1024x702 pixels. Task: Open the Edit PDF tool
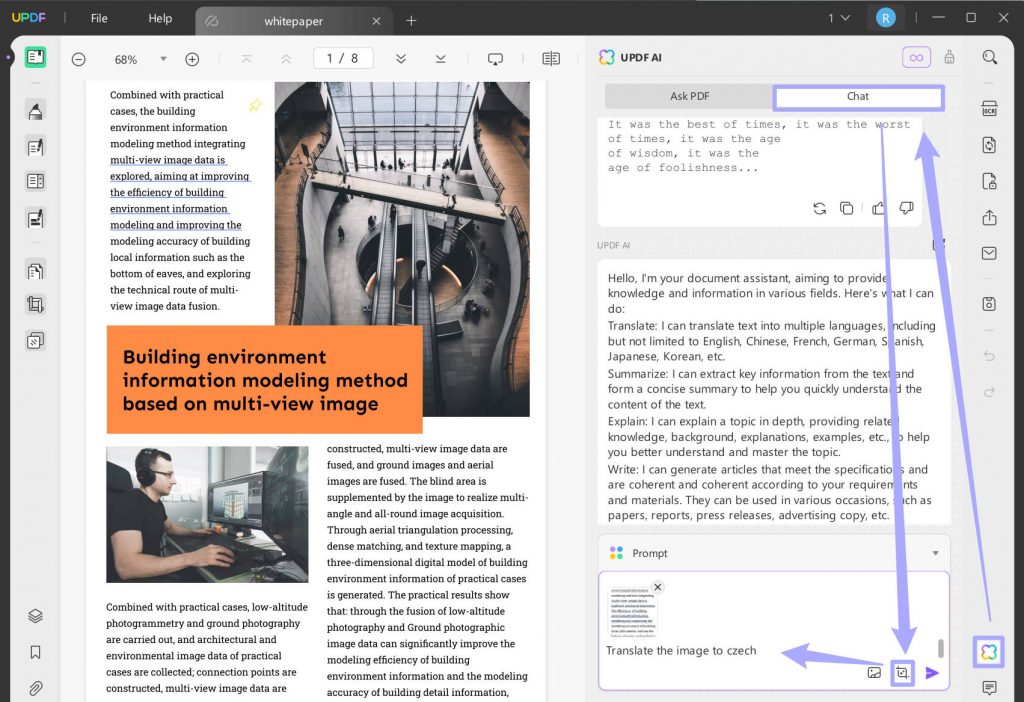[x=36, y=146]
